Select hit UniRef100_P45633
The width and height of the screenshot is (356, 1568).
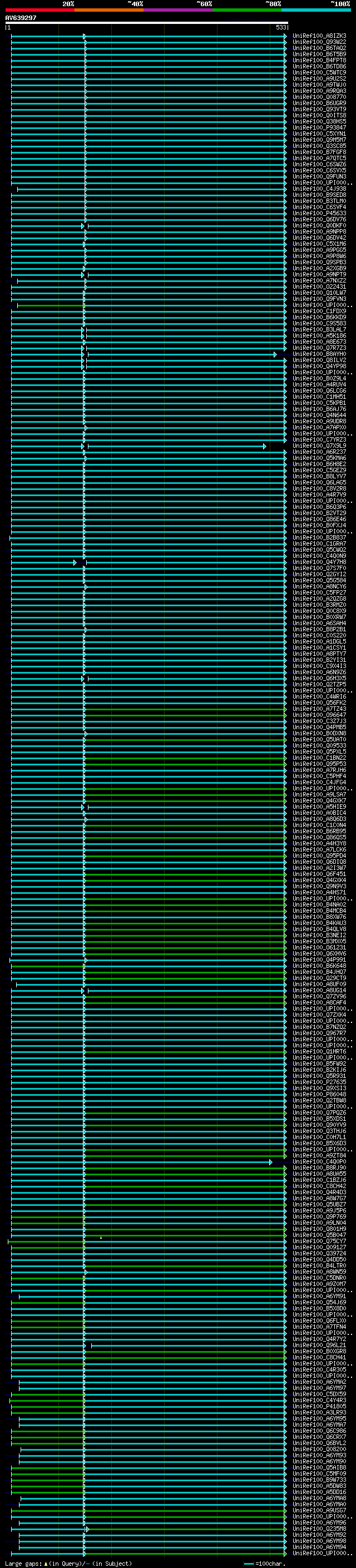[x=319, y=213]
